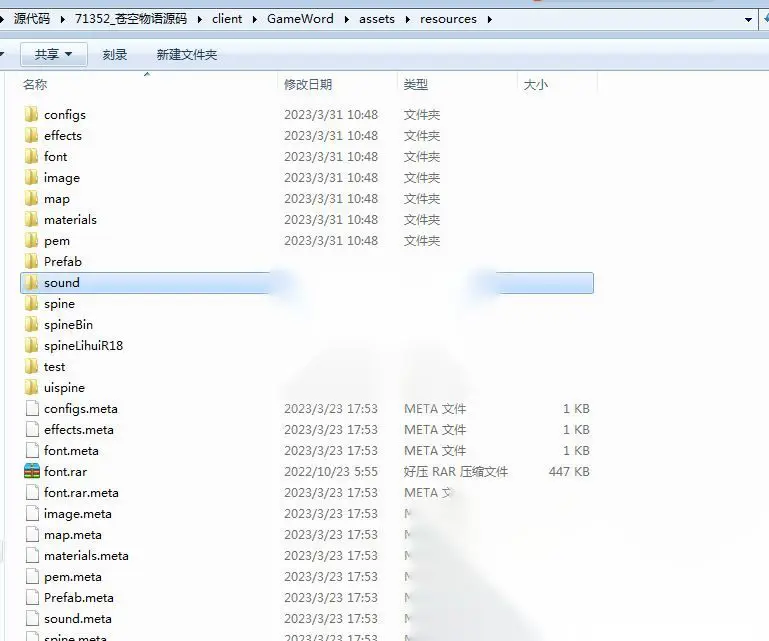This screenshot has height=641, width=769.
Task: Select the highlighted sound folder row
Action: pyautogui.click(x=307, y=283)
